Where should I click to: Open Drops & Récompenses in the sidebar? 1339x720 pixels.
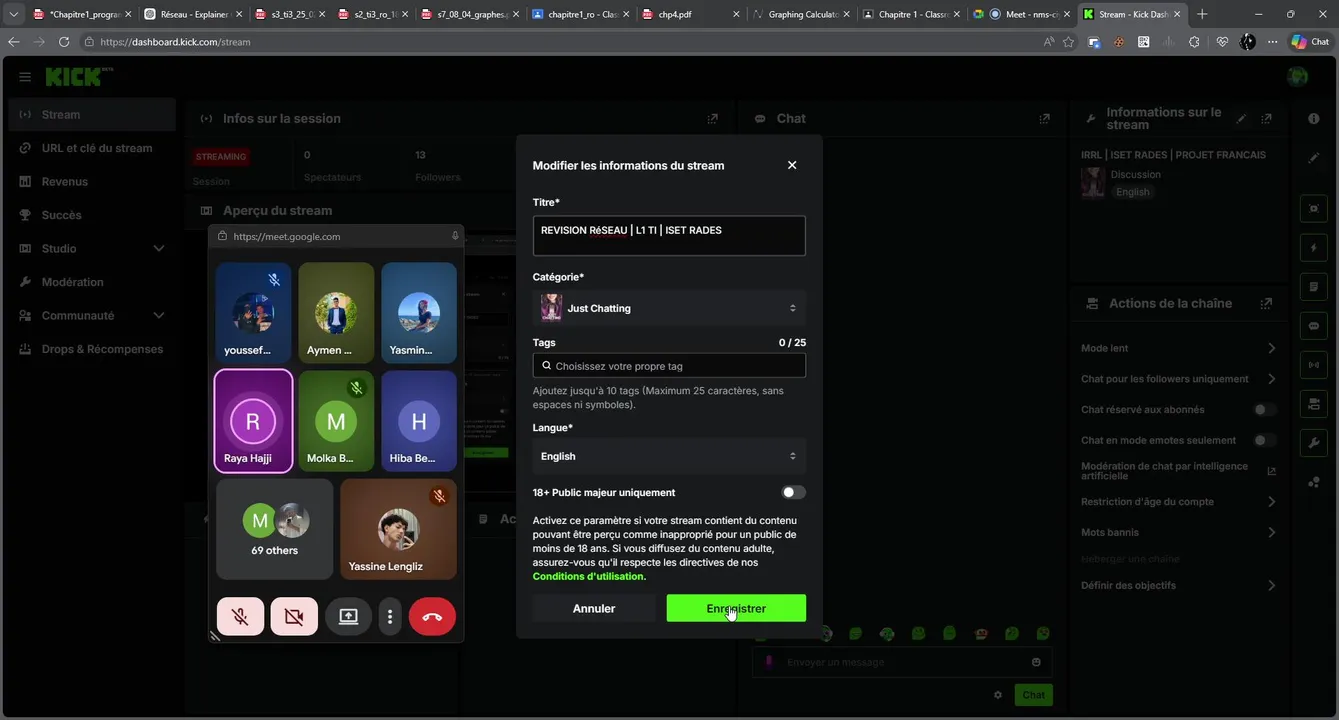92,349
